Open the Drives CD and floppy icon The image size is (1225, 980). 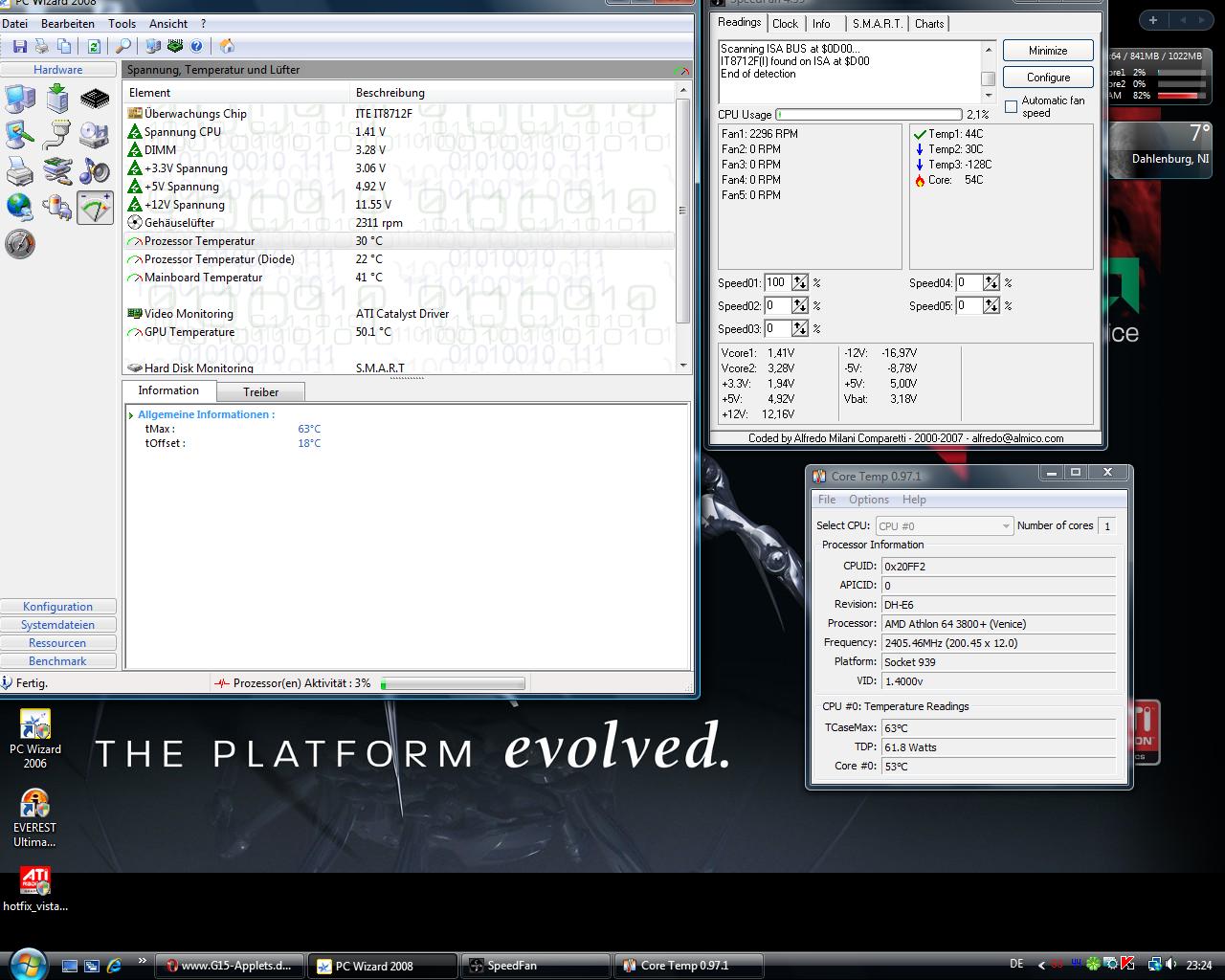pyautogui.click(x=95, y=135)
